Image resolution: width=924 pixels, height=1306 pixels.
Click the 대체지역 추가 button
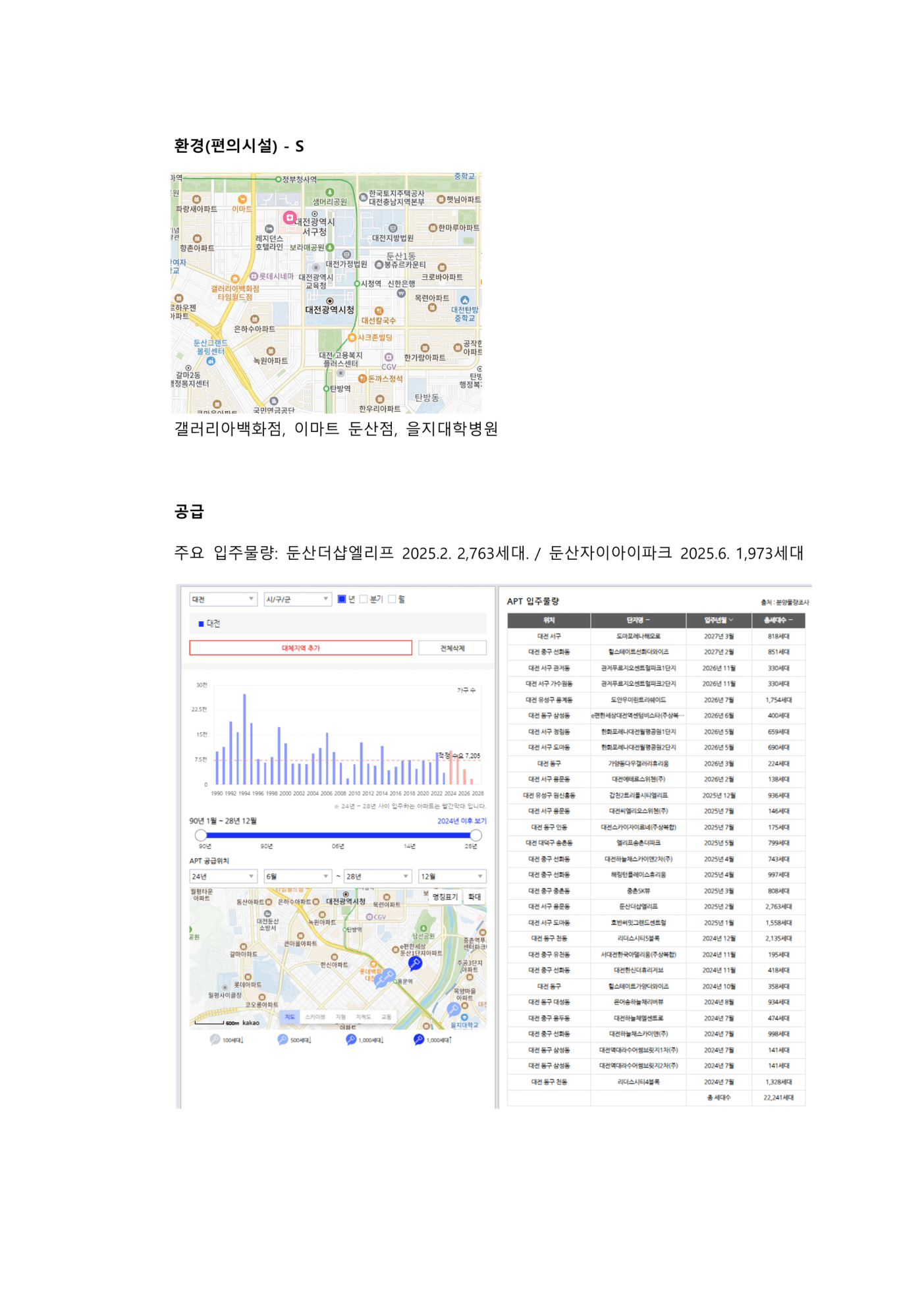click(300, 648)
